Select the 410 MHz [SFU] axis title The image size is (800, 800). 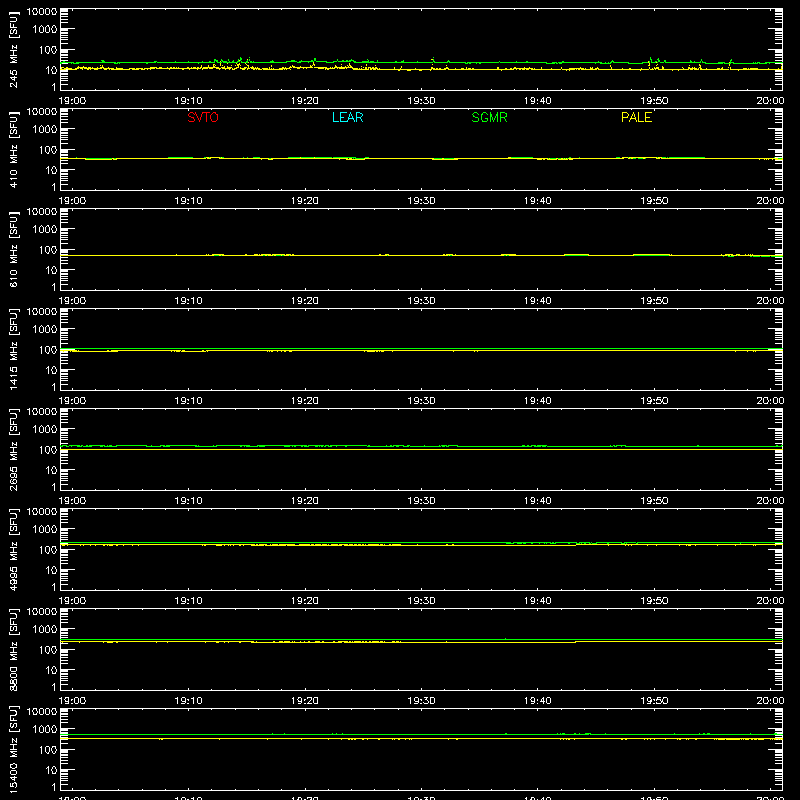coord(14,149)
